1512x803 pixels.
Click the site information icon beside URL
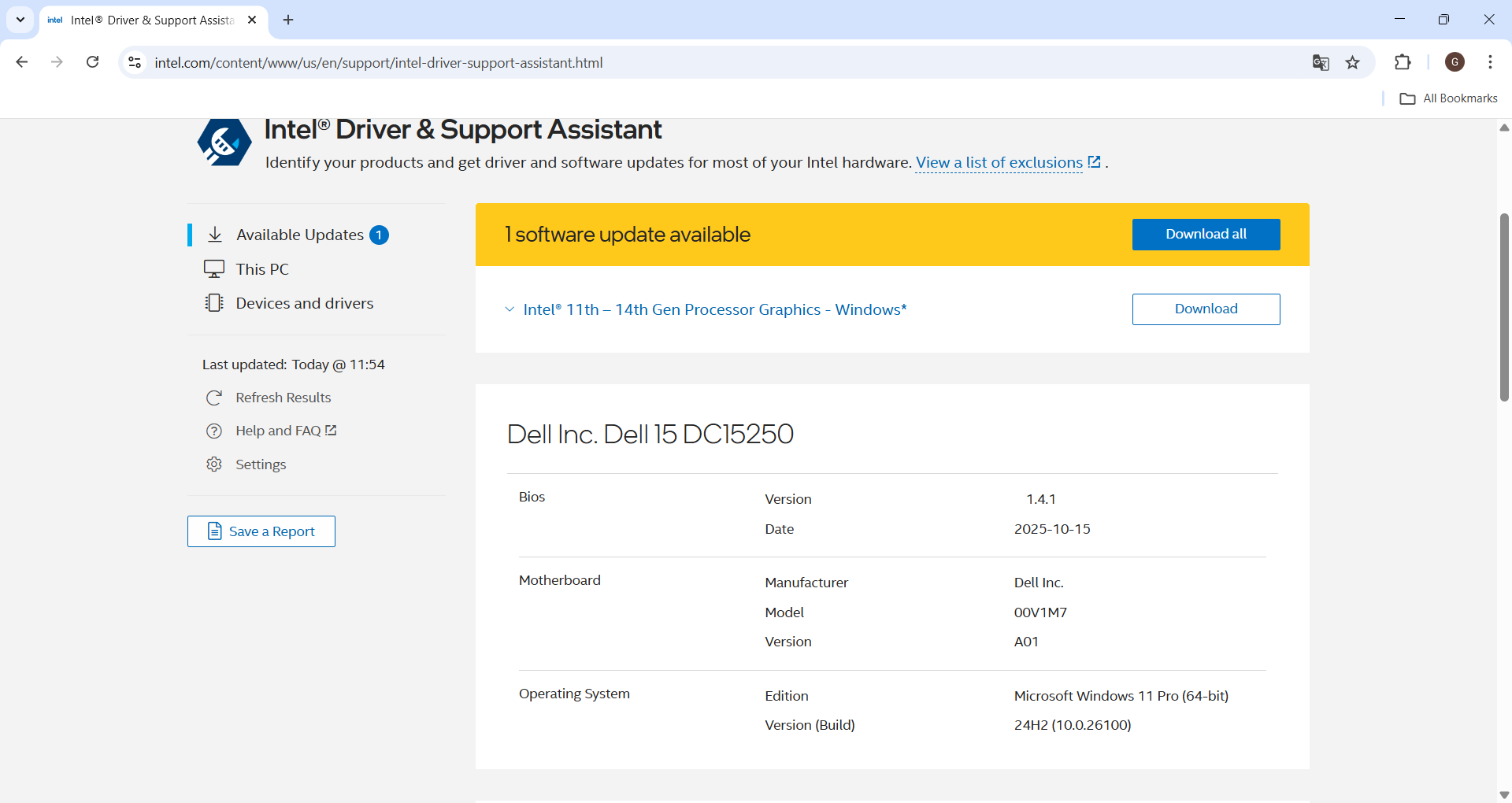coord(135,63)
